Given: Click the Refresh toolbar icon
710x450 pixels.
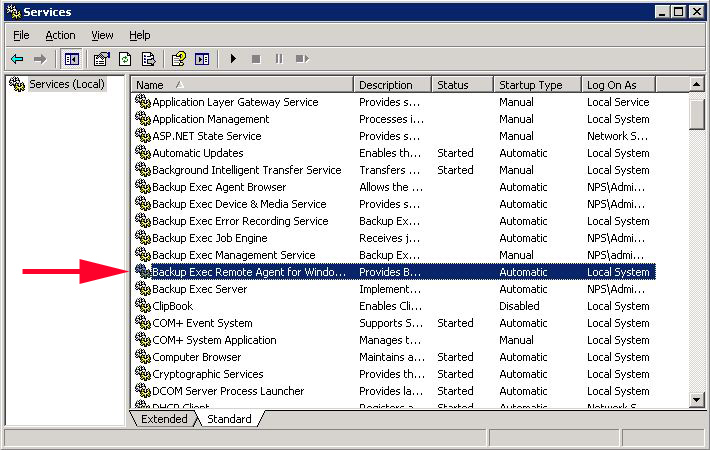Looking at the screenshot, I should 125,59.
